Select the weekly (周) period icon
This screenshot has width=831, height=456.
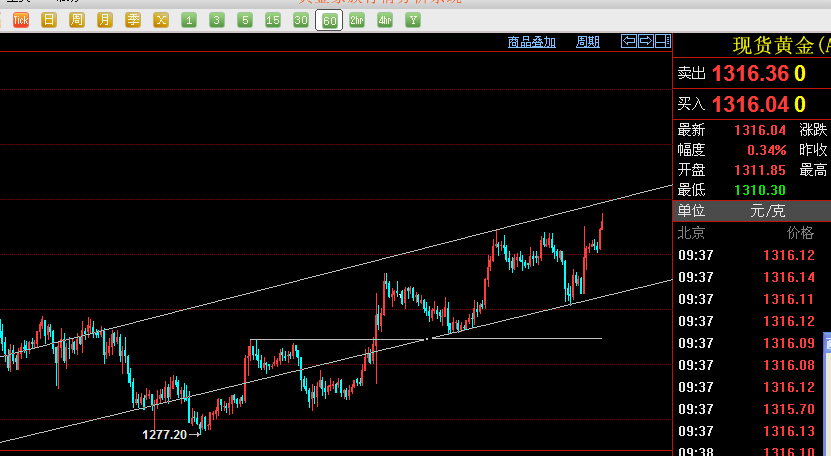77,20
